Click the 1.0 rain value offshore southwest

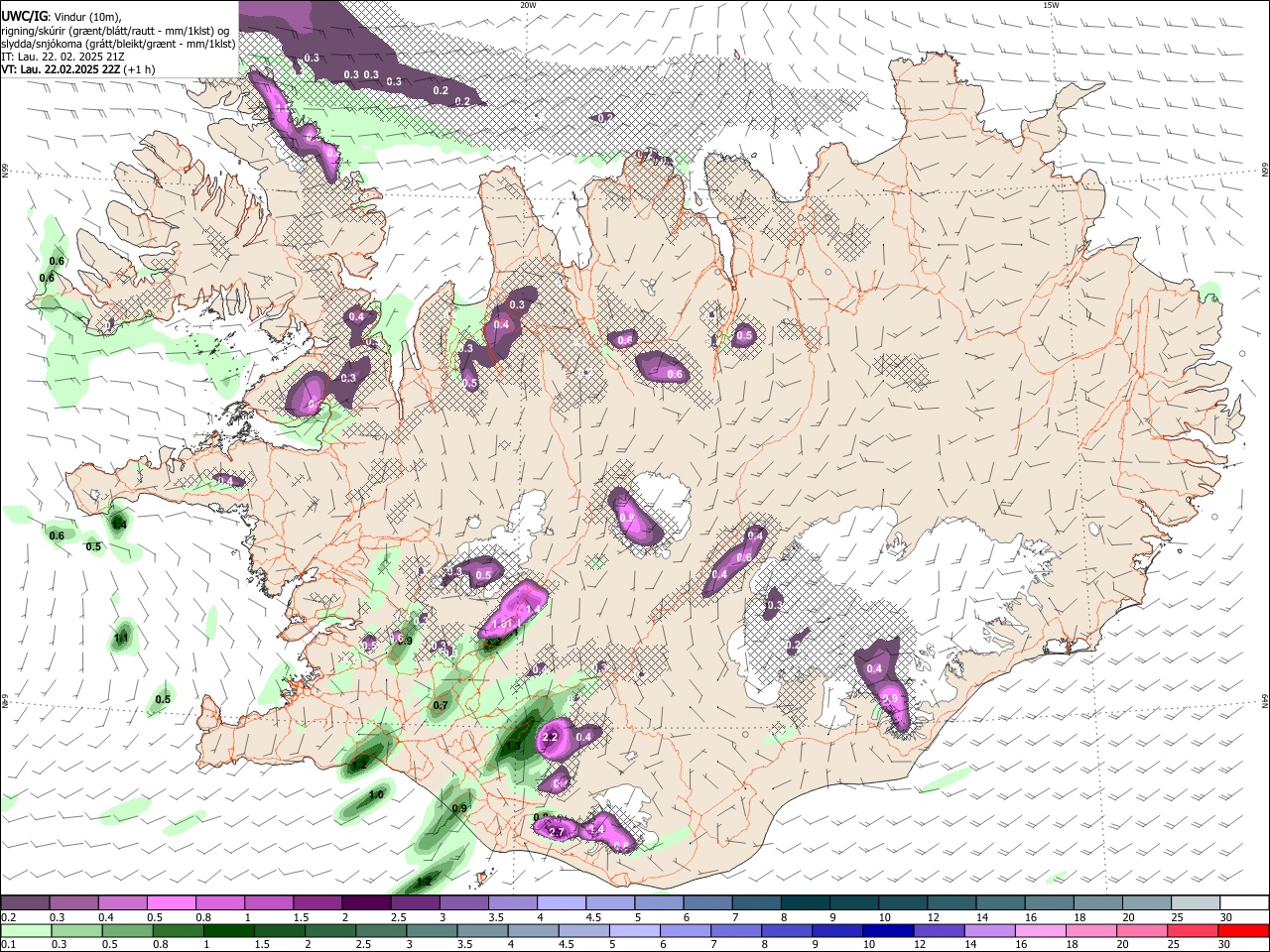point(376,795)
